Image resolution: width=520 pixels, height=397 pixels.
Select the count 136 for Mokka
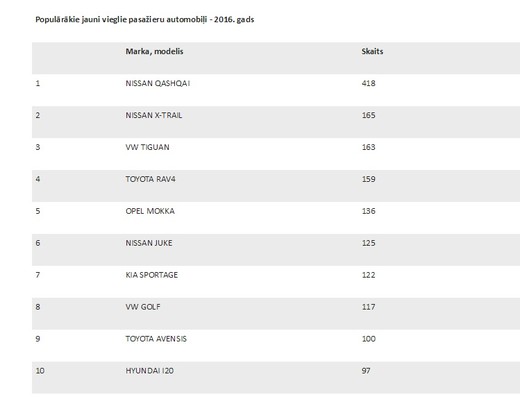click(368, 211)
